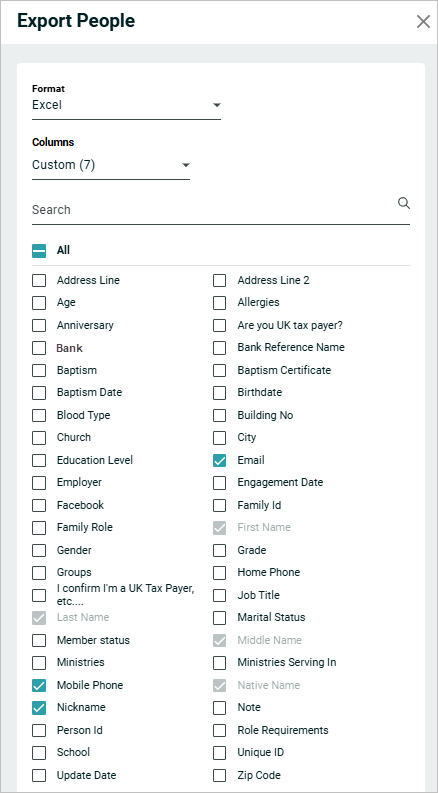
Task: Uncheck the Email checkbox
Action: 220,461
